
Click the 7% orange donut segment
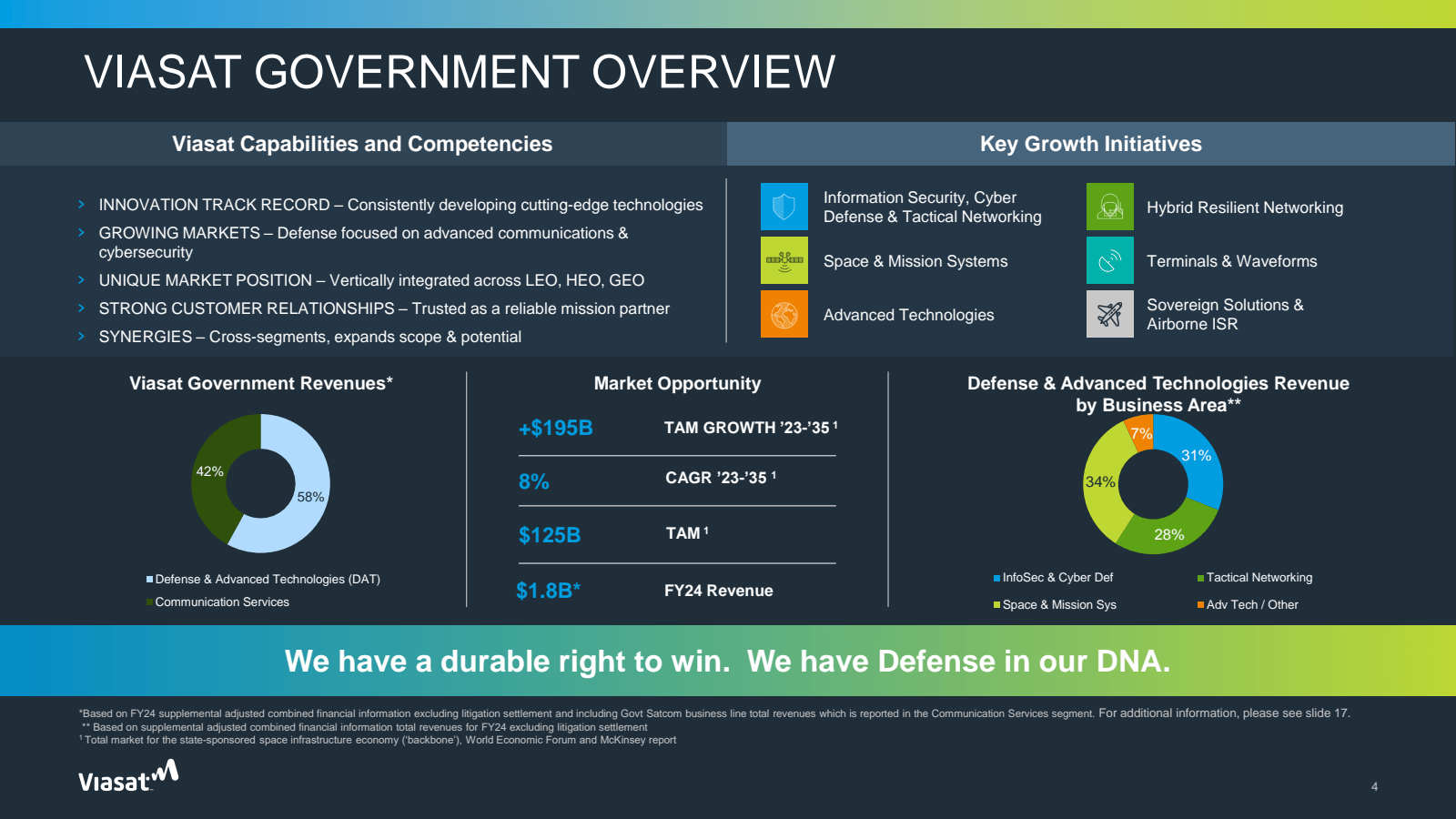pyautogui.click(x=1141, y=432)
